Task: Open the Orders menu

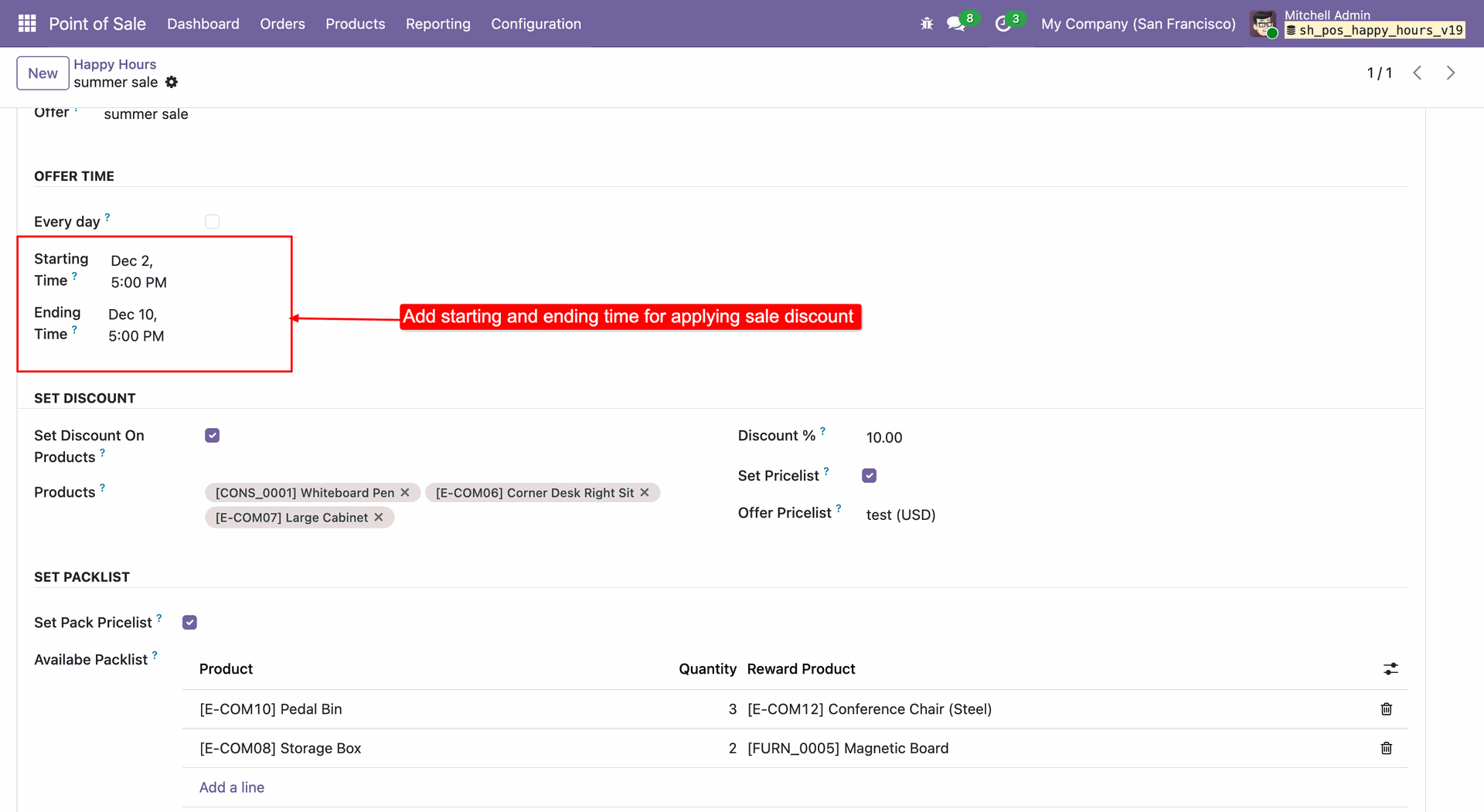Action: point(282,24)
